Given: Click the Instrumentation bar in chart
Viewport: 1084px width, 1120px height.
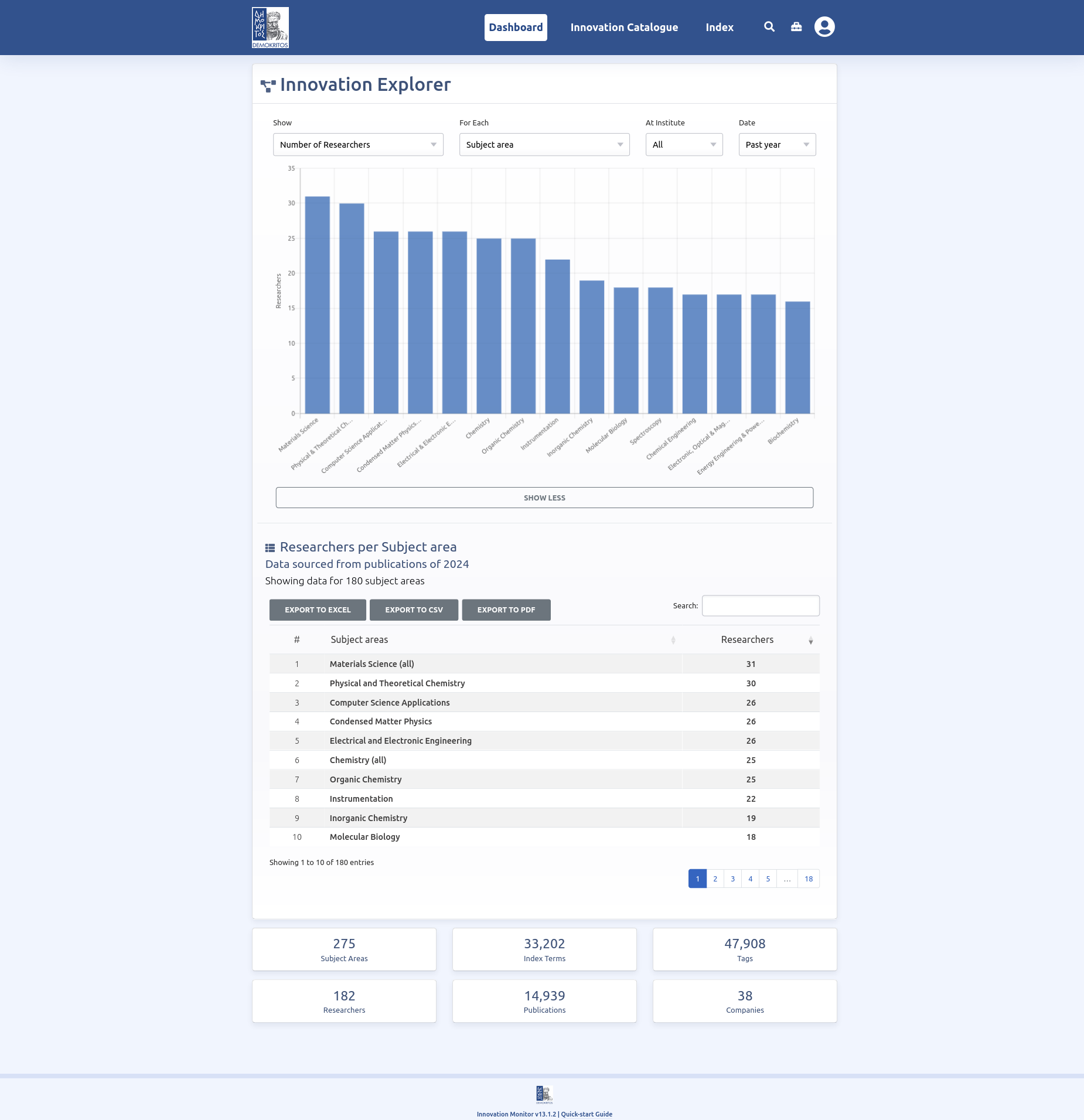Looking at the screenshot, I should tap(557, 336).
